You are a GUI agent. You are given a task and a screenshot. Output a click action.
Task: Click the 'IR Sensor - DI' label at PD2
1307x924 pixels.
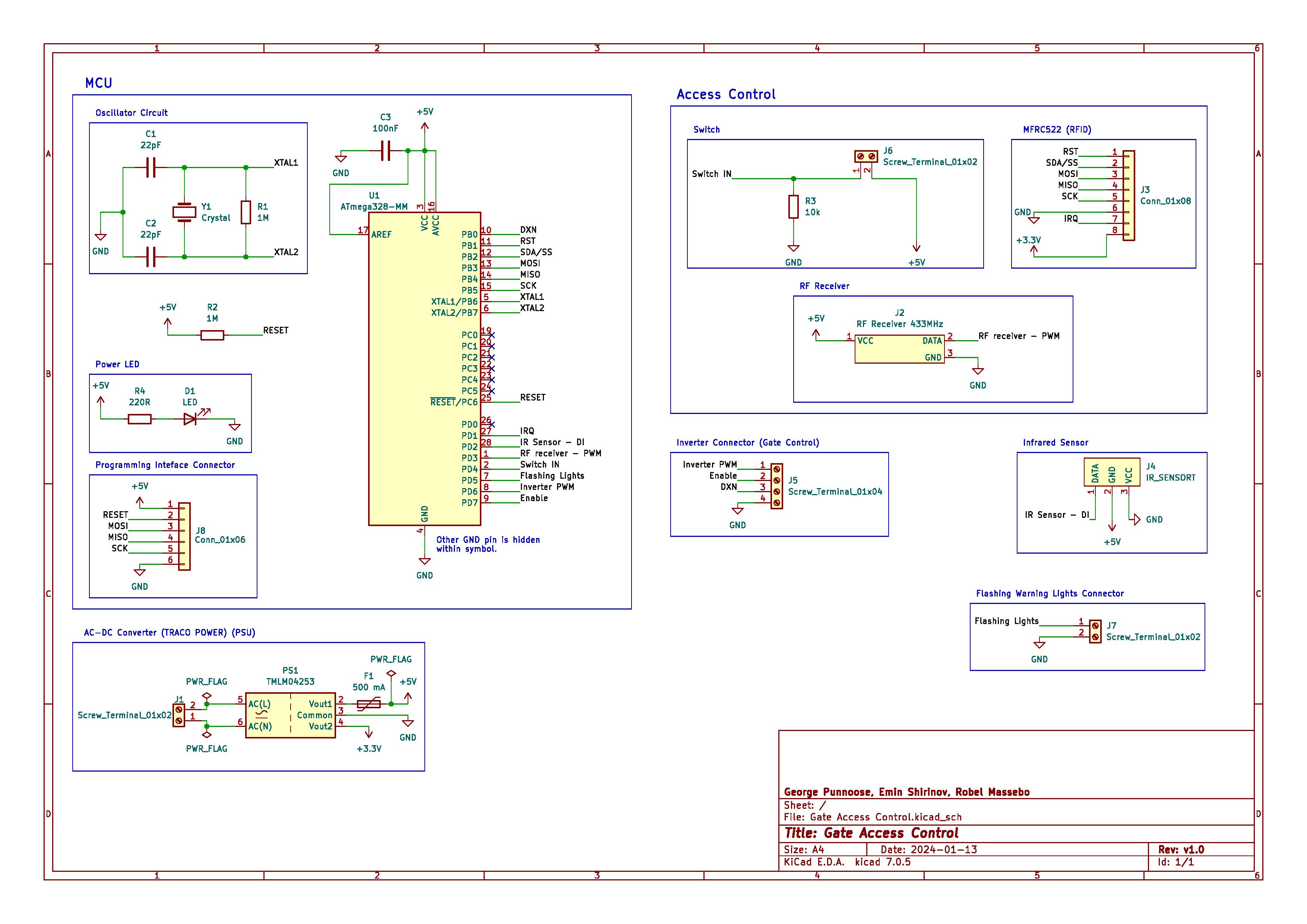pyautogui.click(x=552, y=442)
